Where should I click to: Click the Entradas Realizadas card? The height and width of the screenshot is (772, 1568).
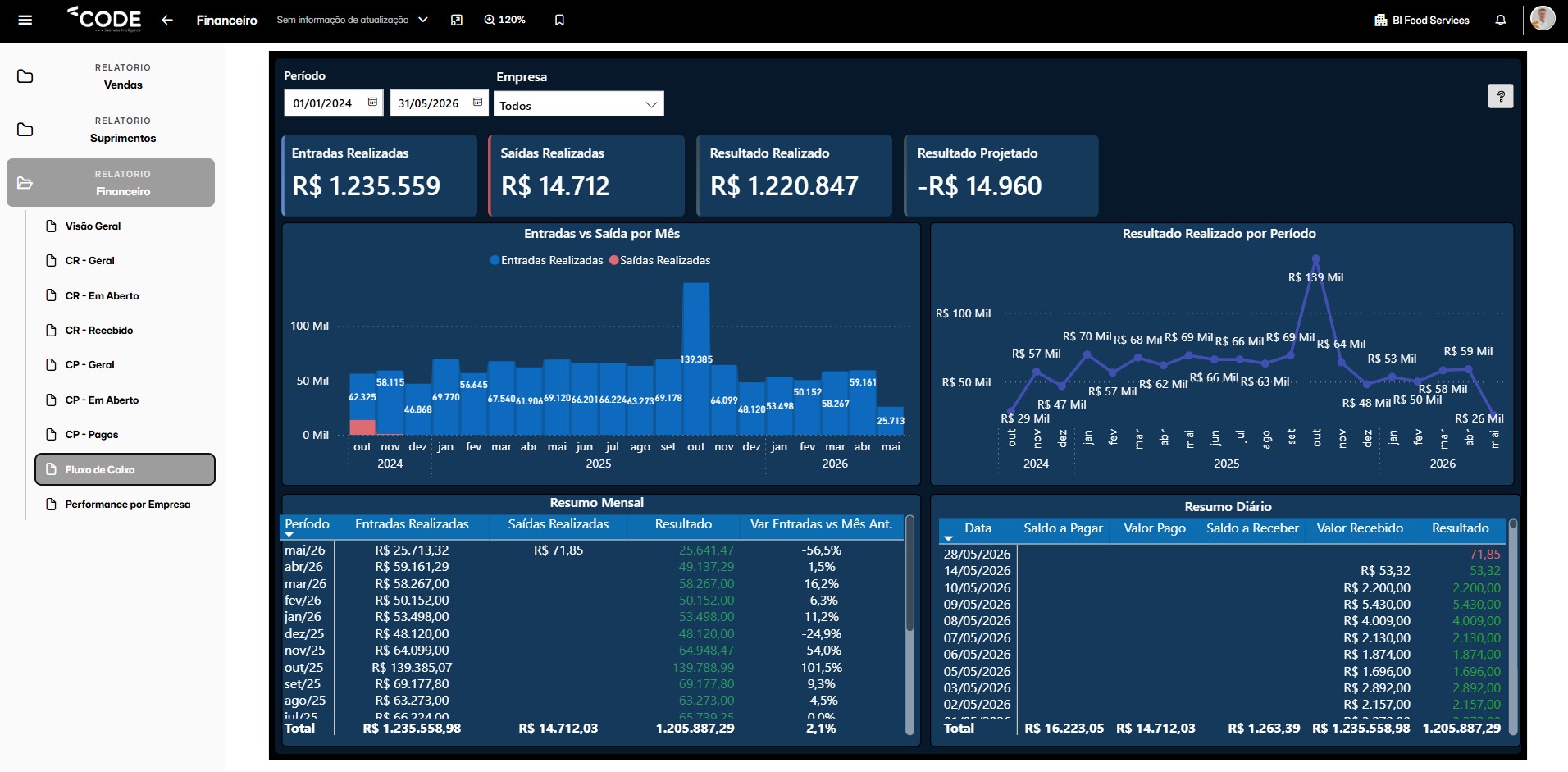pyautogui.click(x=380, y=176)
